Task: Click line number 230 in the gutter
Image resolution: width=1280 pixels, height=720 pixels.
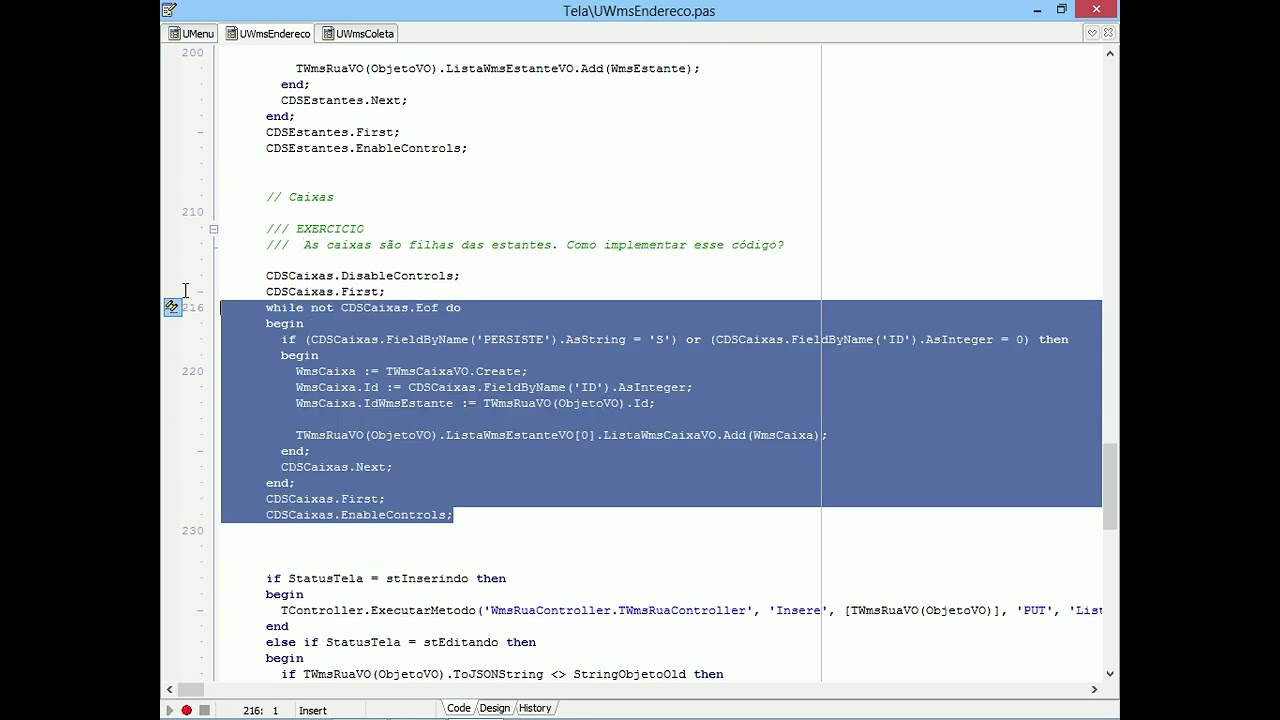Action: pos(192,530)
